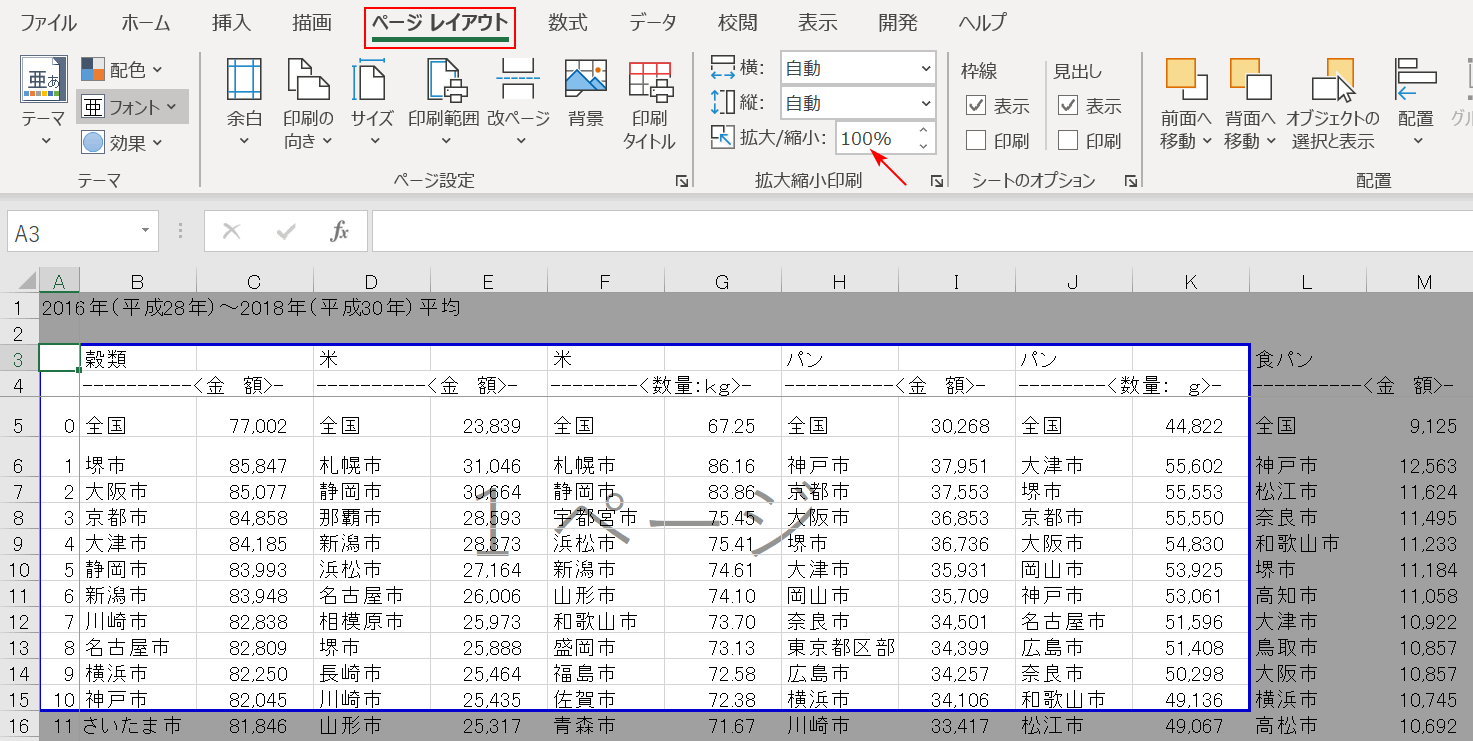Select cell containing 穀類
This screenshot has width=1473, height=741.
click(138, 358)
